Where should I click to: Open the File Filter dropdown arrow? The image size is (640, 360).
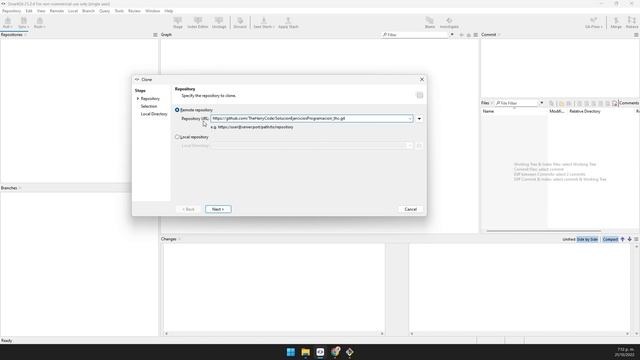coord(542,103)
